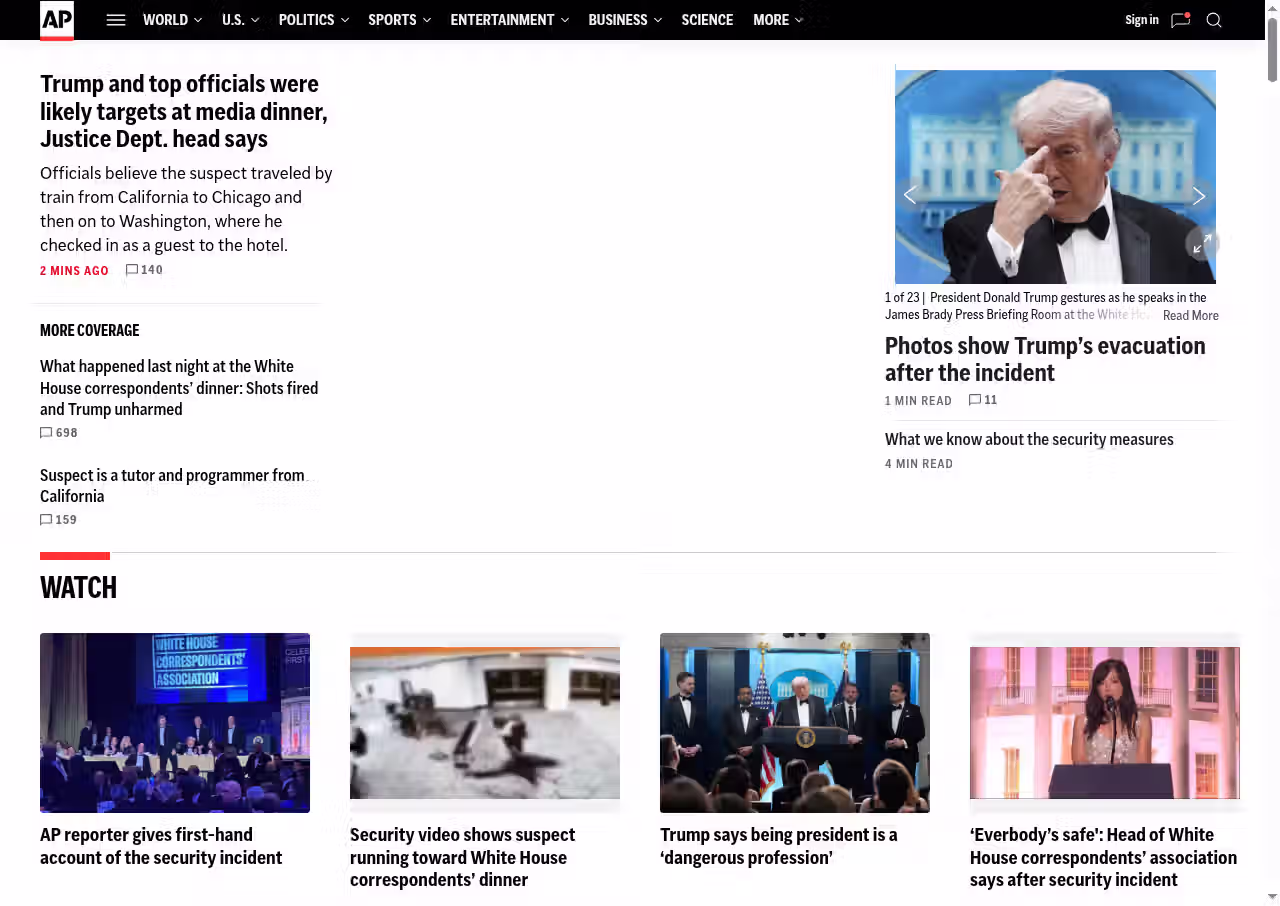Open the Sports menu item
The image size is (1280, 906).
pos(399,20)
